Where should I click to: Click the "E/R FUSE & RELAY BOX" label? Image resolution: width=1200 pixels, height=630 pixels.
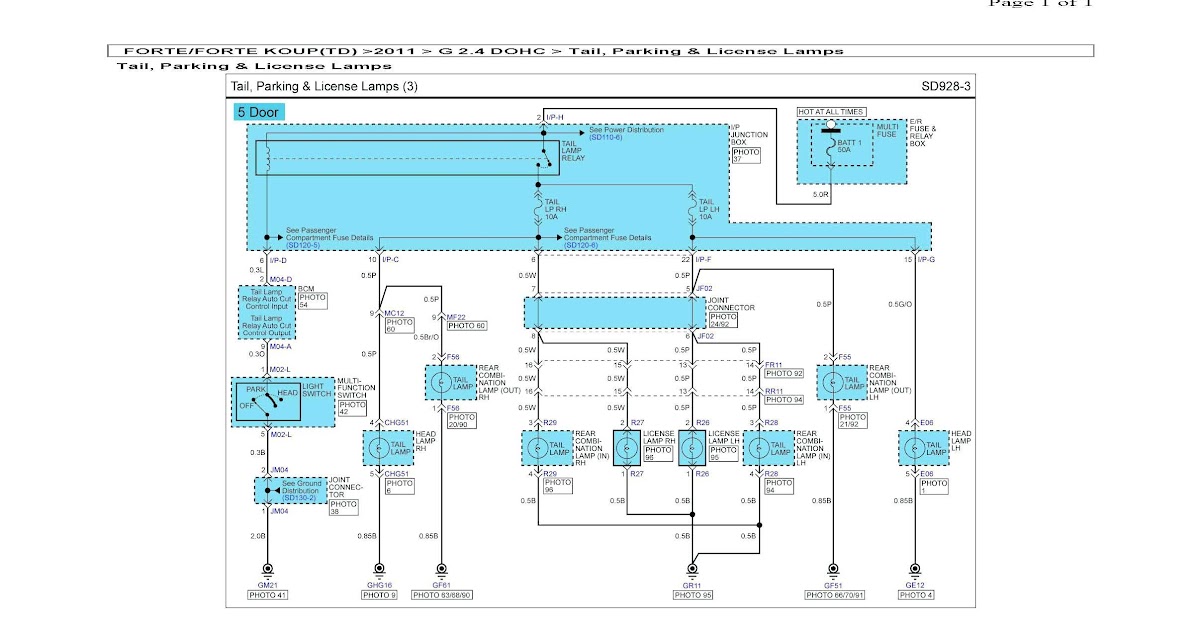(x=922, y=133)
